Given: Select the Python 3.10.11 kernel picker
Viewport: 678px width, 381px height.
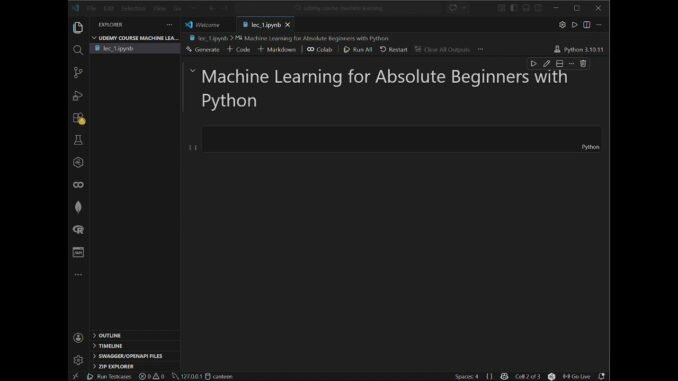Looking at the screenshot, I should tap(579, 49).
